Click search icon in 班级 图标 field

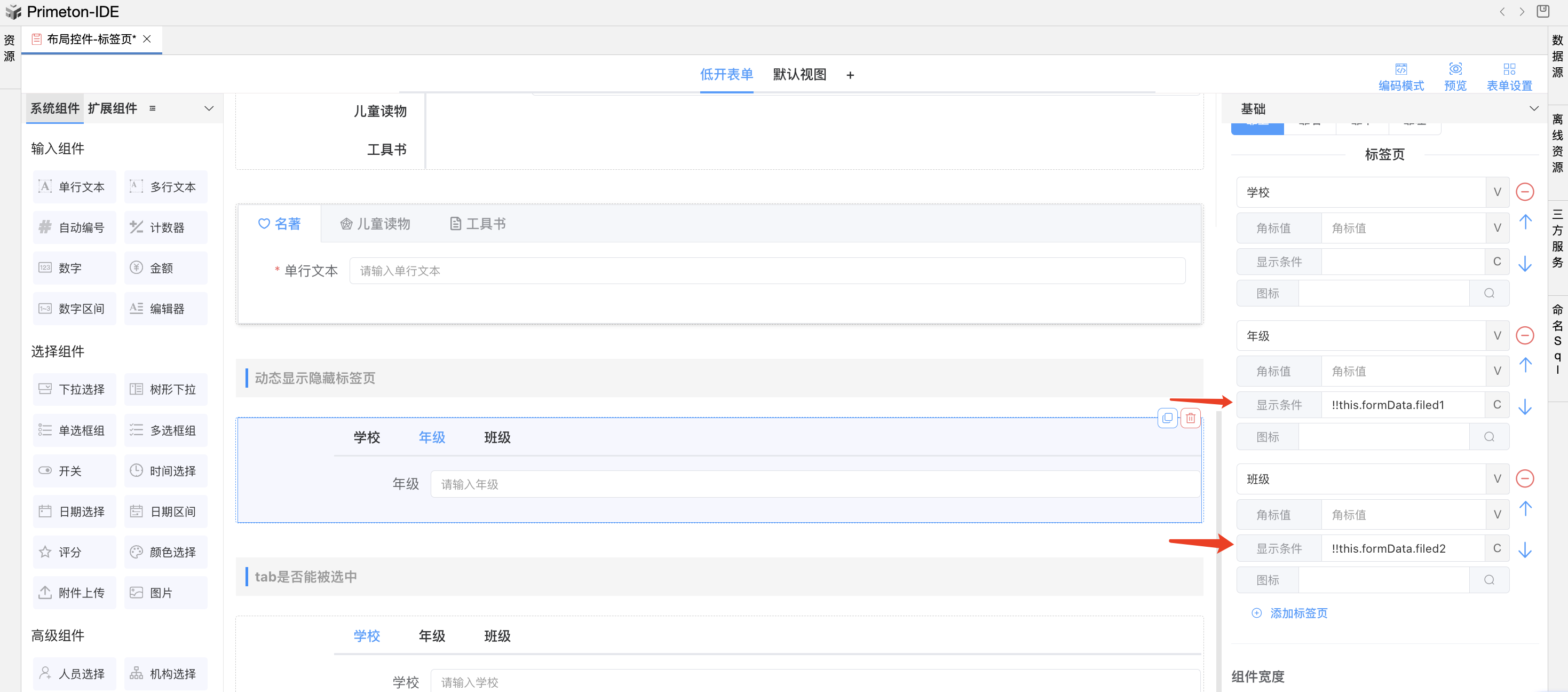(1489, 580)
